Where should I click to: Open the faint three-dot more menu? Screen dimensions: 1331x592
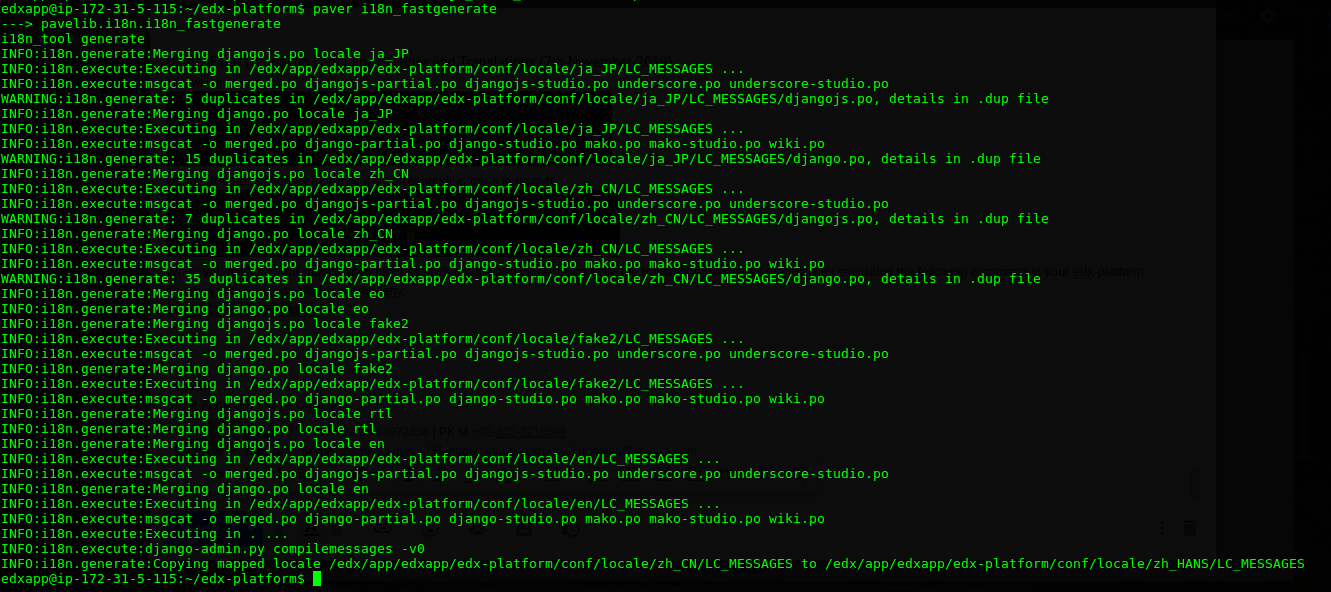pyautogui.click(x=1161, y=527)
